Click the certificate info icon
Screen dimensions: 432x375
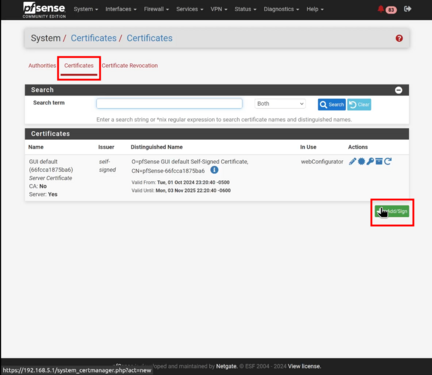(x=214, y=170)
